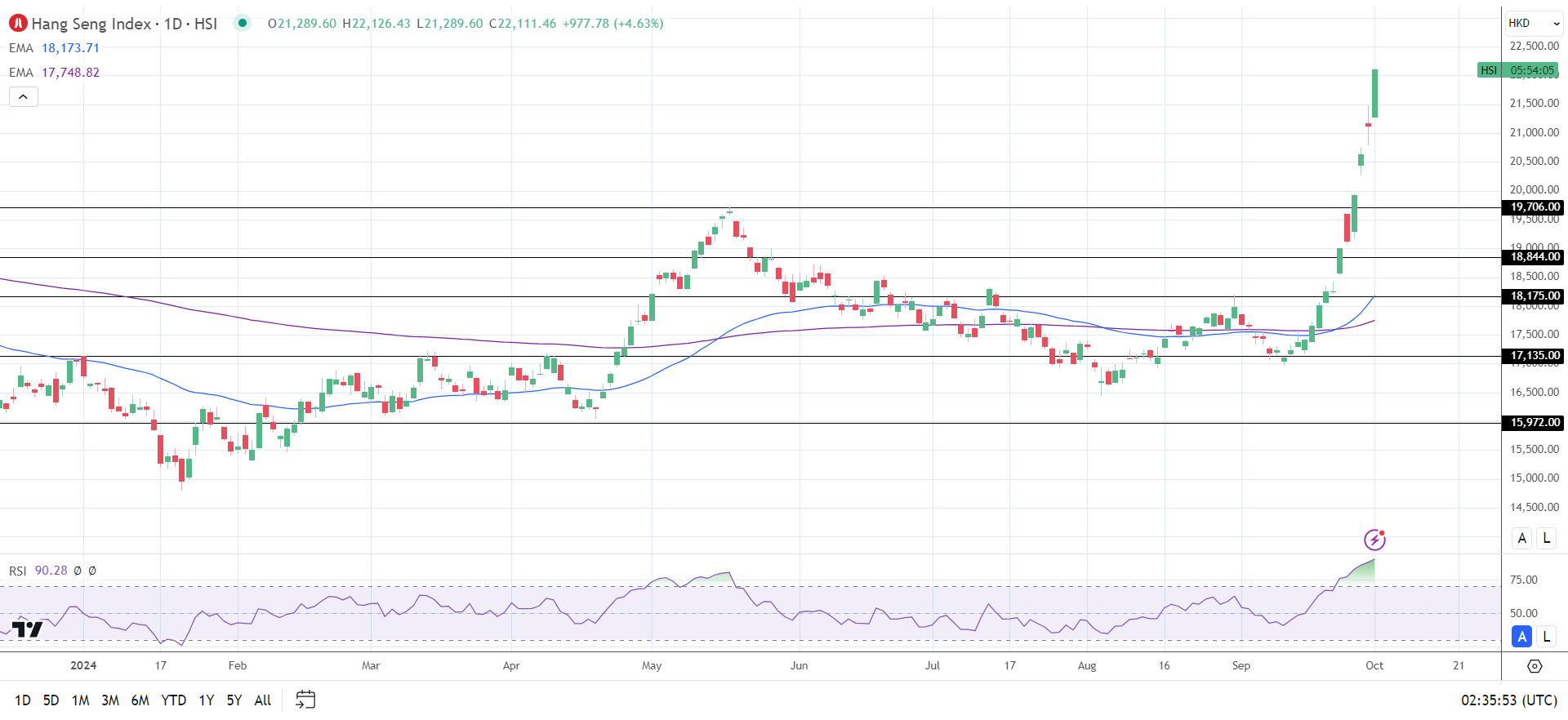Toggle log scale L on main chart

coord(1546,538)
